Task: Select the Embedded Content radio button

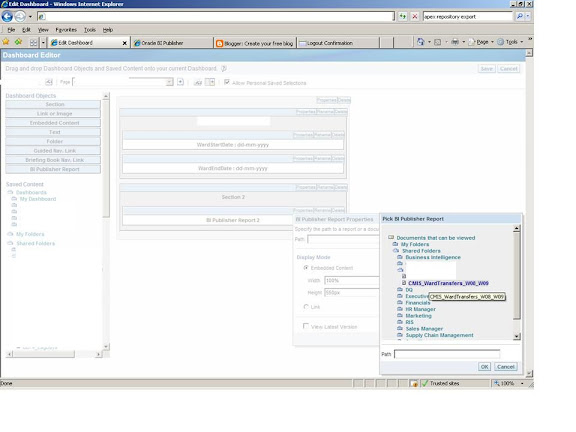Action: point(306,268)
